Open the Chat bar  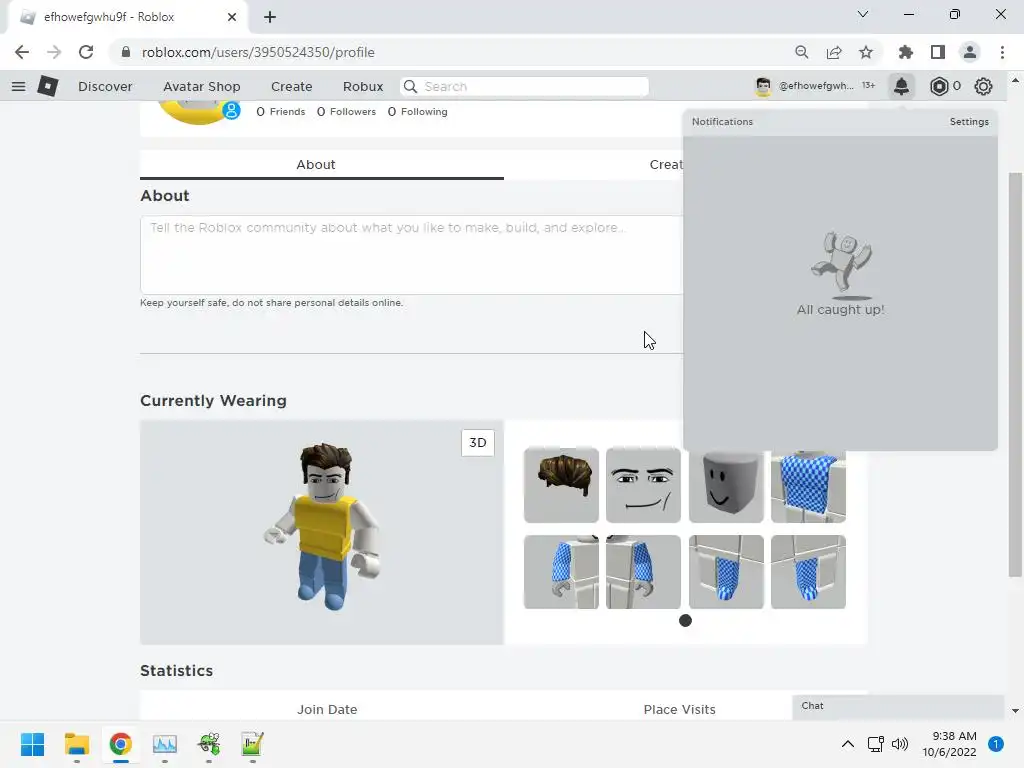click(x=898, y=707)
